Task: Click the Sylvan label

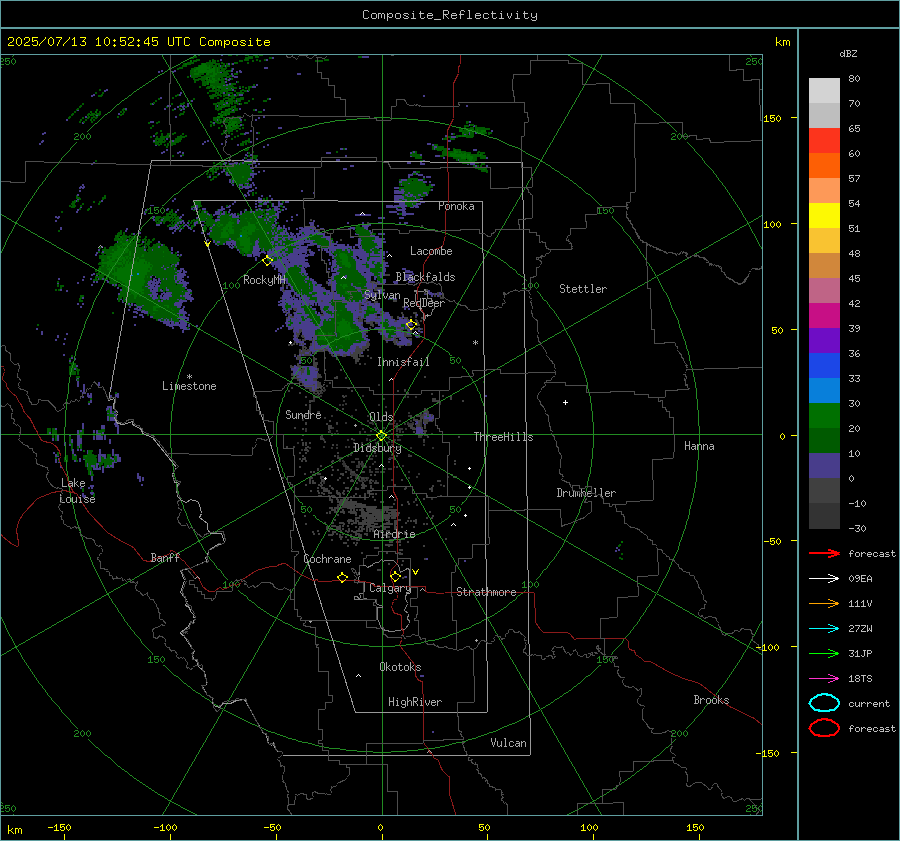Action: [382, 295]
